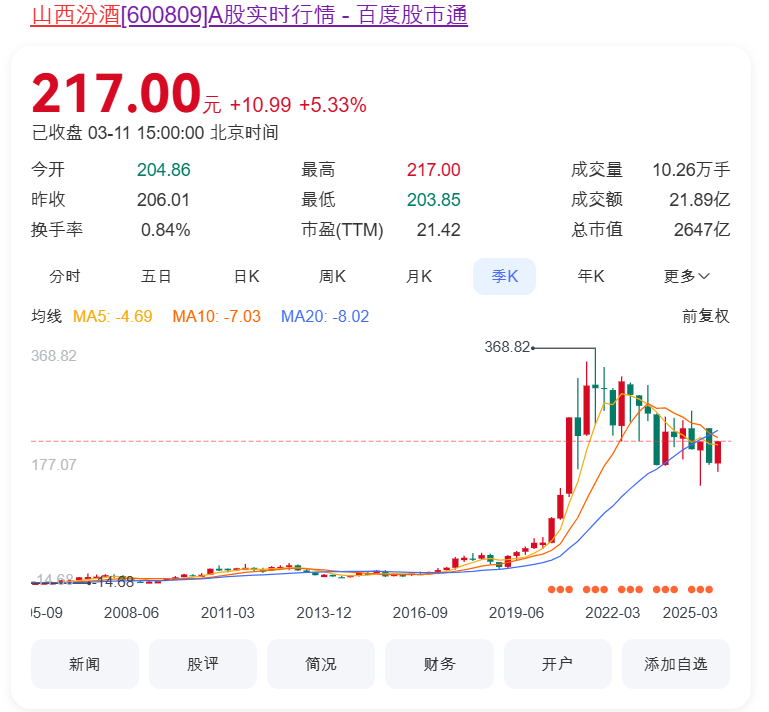
Task: Click the 177.07 y-axis price label
Action: coord(54,464)
